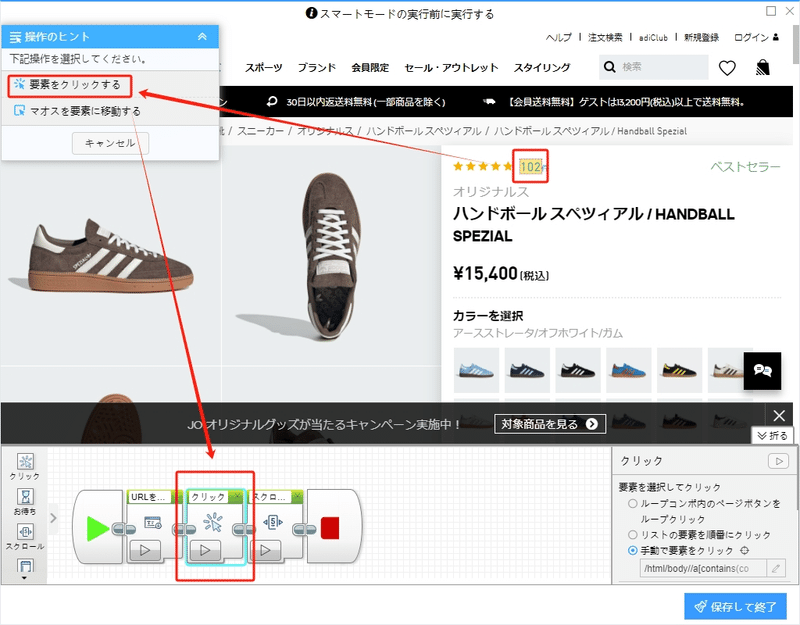Edit the XPath with pencil icon

(x=776, y=568)
